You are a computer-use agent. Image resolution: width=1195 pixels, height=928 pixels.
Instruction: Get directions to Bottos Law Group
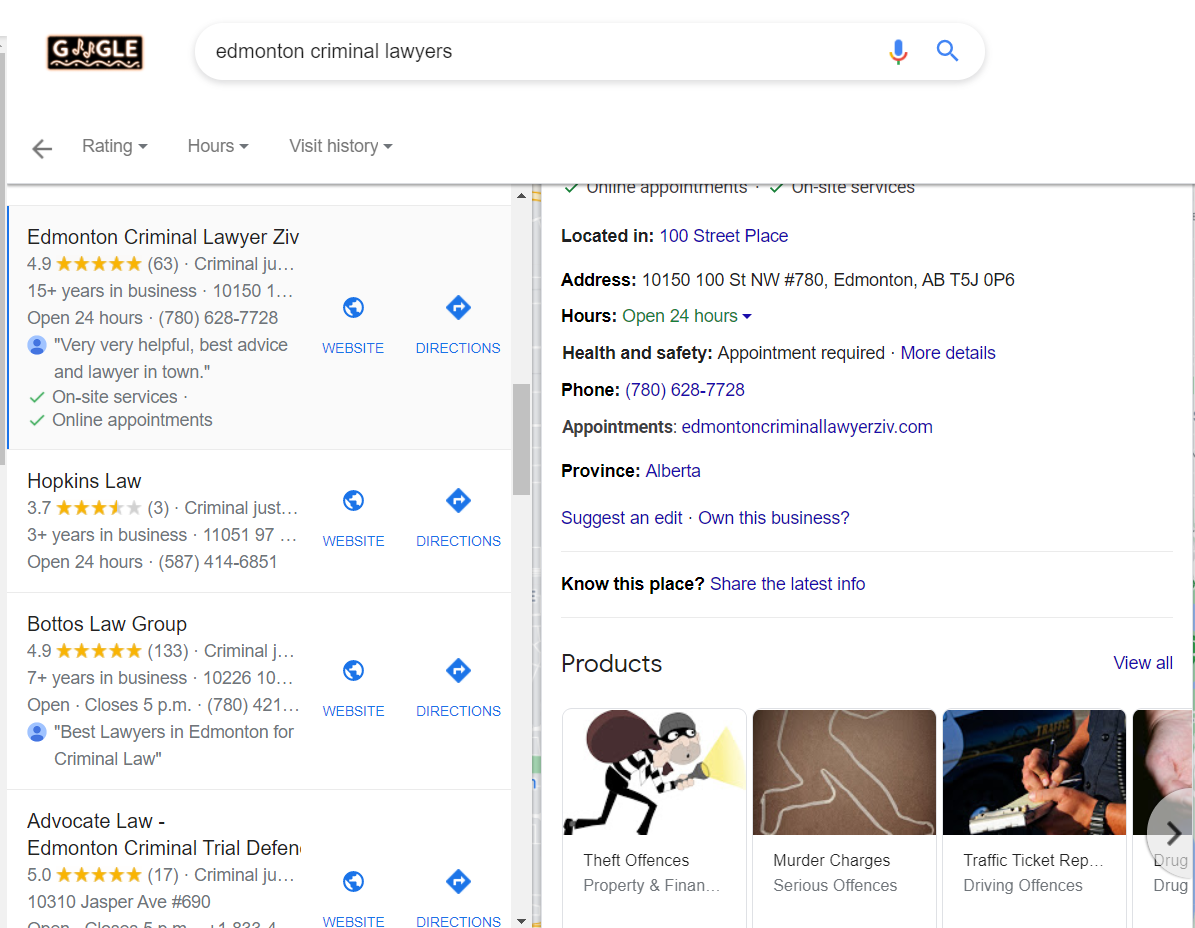[458, 684]
